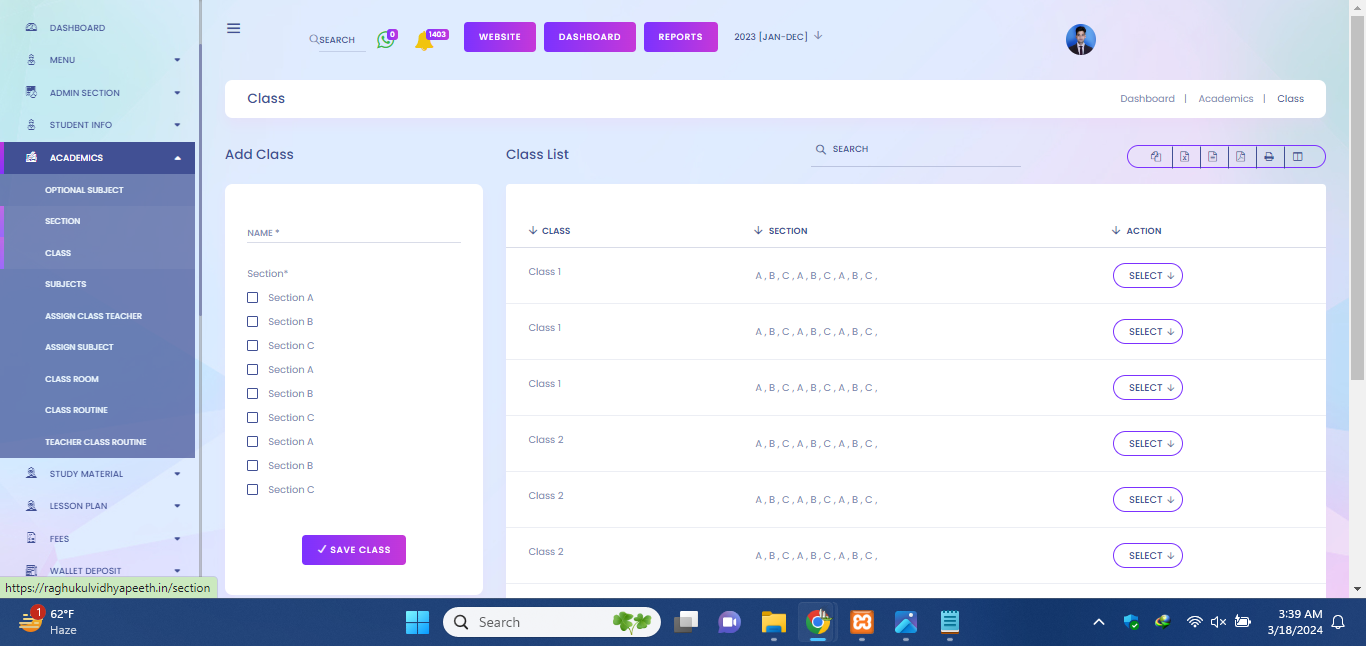1366x646 pixels.
Task: Tick the topmost Section A checkbox
Action: [x=253, y=298]
